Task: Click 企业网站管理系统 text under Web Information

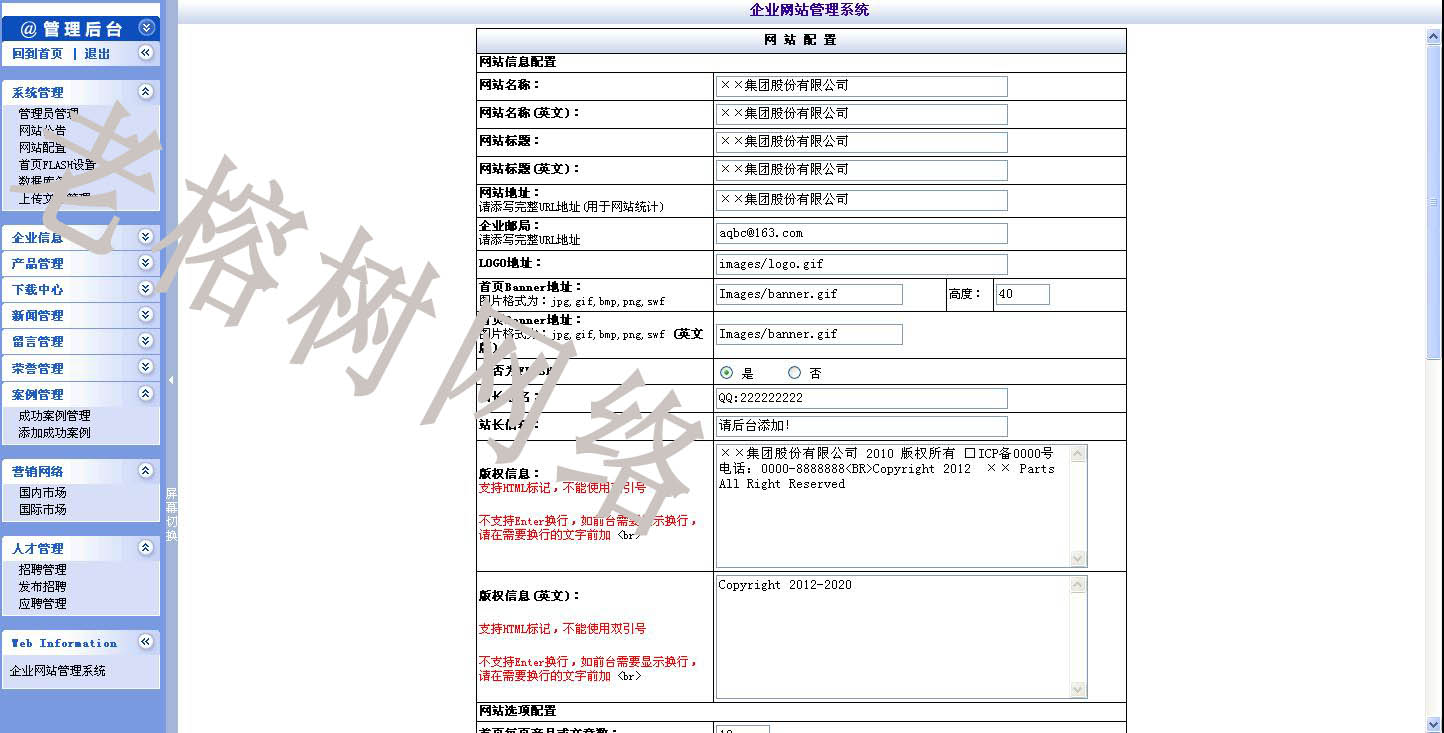Action: tap(58, 671)
